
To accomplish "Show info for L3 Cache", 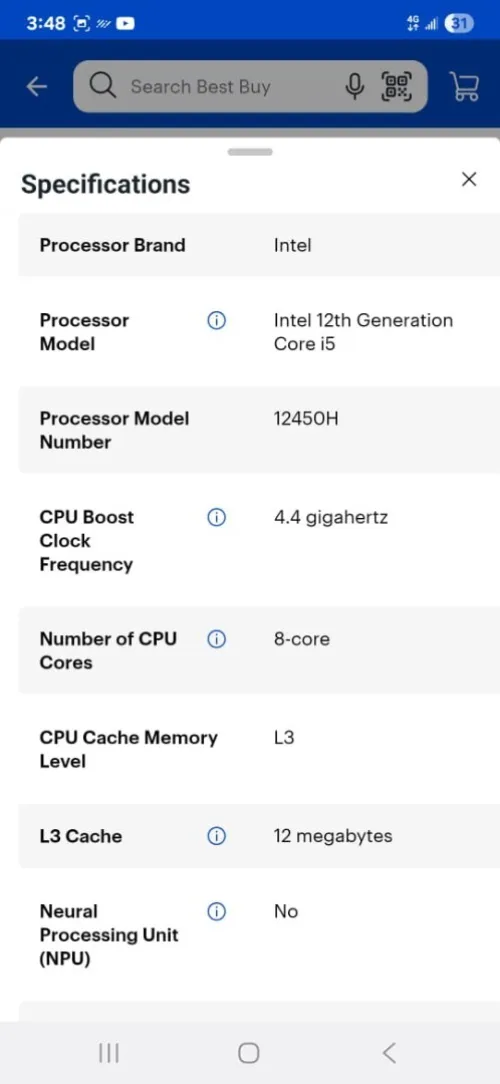I will 216,837.
